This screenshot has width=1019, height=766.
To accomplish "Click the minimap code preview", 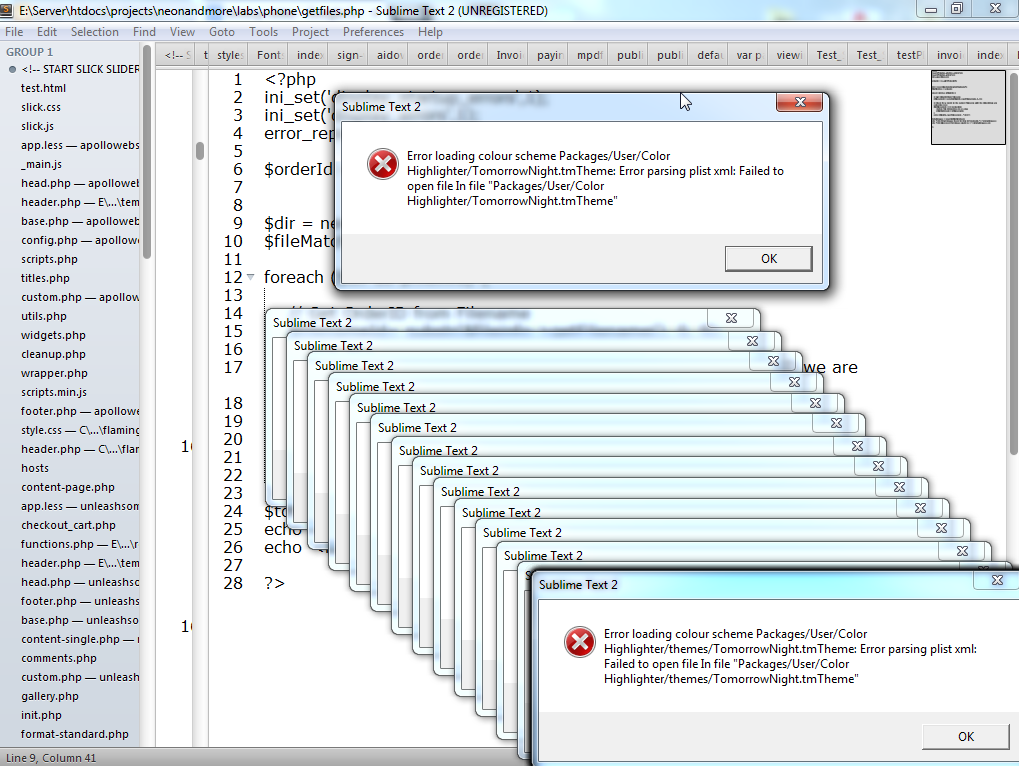I will point(967,107).
